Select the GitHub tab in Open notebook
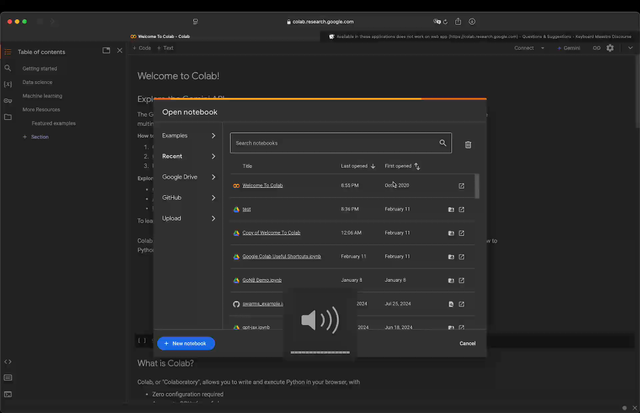 [x=189, y=198]
